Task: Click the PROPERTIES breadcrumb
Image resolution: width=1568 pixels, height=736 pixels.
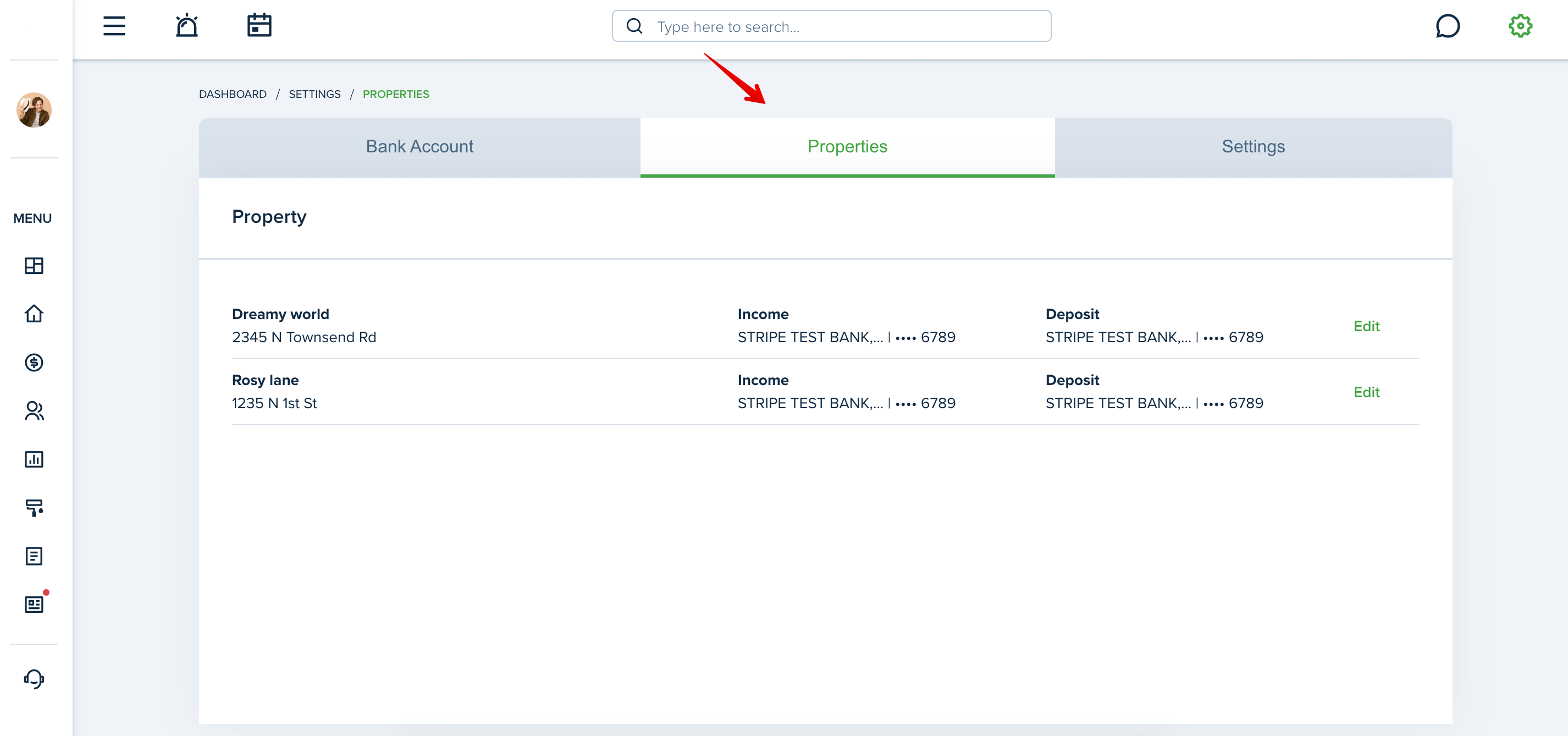Action: click(x=396, y=95)
